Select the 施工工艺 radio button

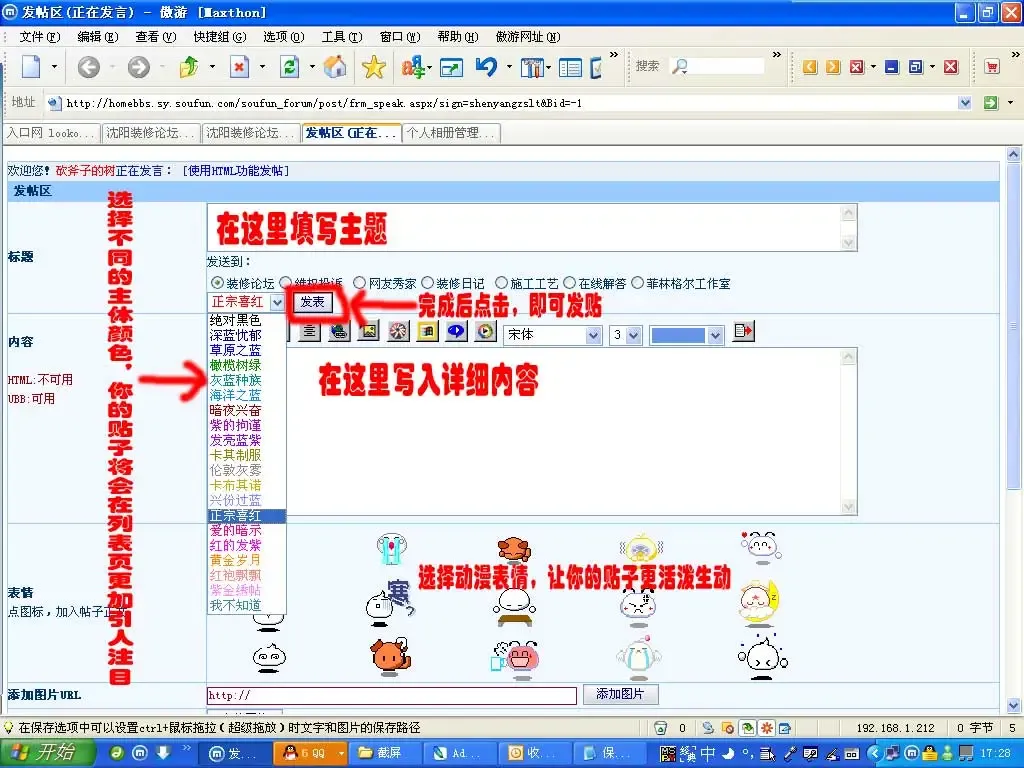click(501, 283)
